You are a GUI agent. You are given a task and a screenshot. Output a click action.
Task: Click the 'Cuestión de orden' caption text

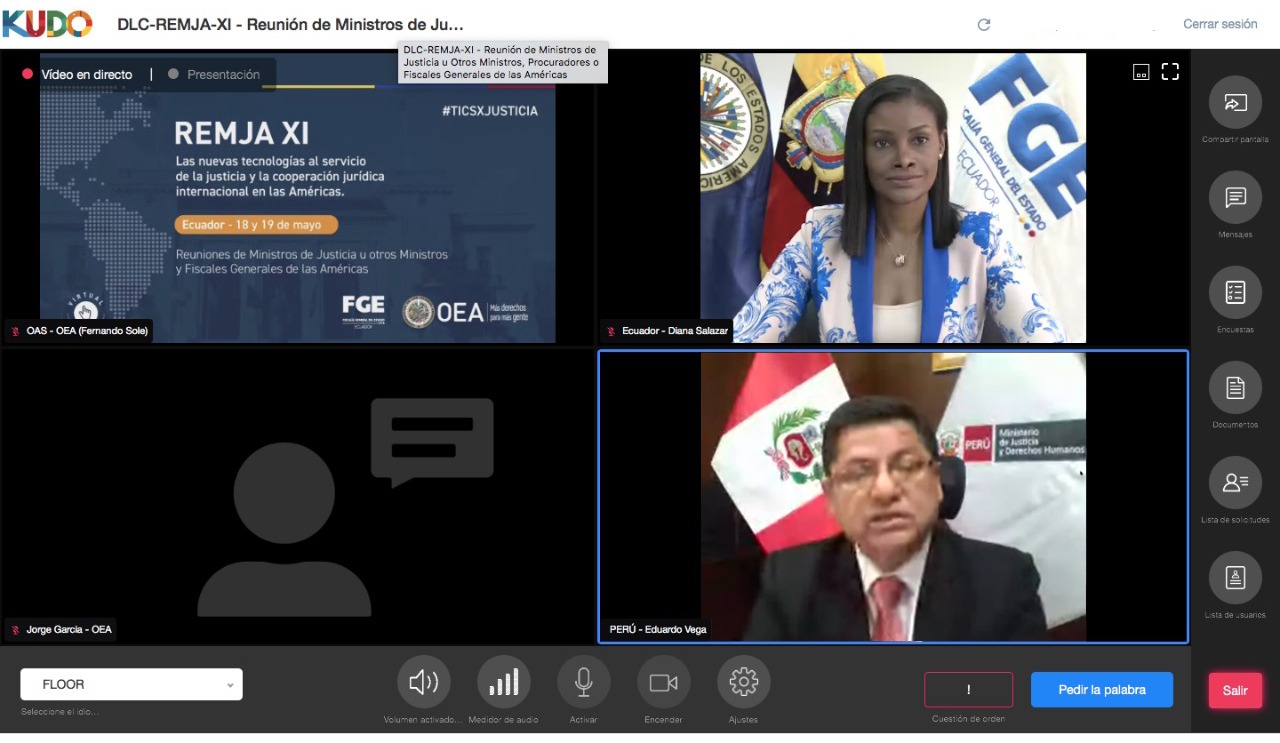click(968, 719)
